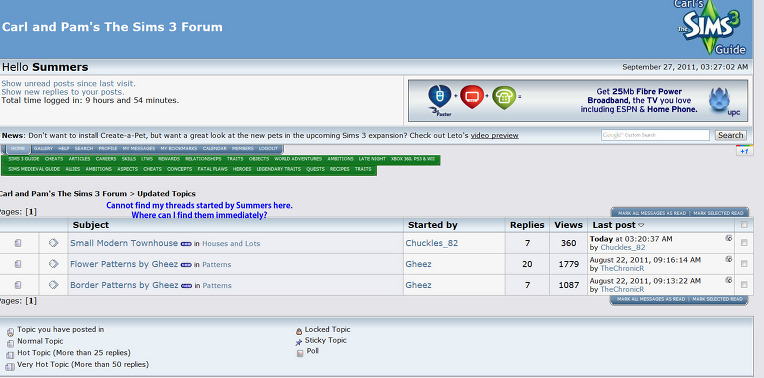764x378 pixels.
Task: Click the UPC Fibre Power banner ad
Action: pyautogui.click(x=578, y=100)
